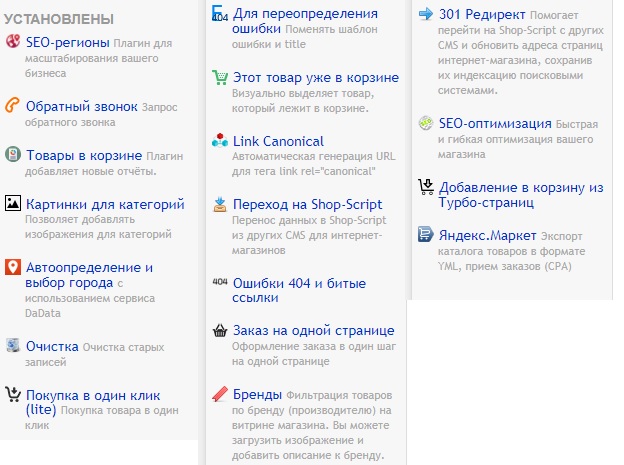The height and width of the screenshot is (465, 624).
Task: Go to SEO-оптимизация plugin
Action: 495,123
